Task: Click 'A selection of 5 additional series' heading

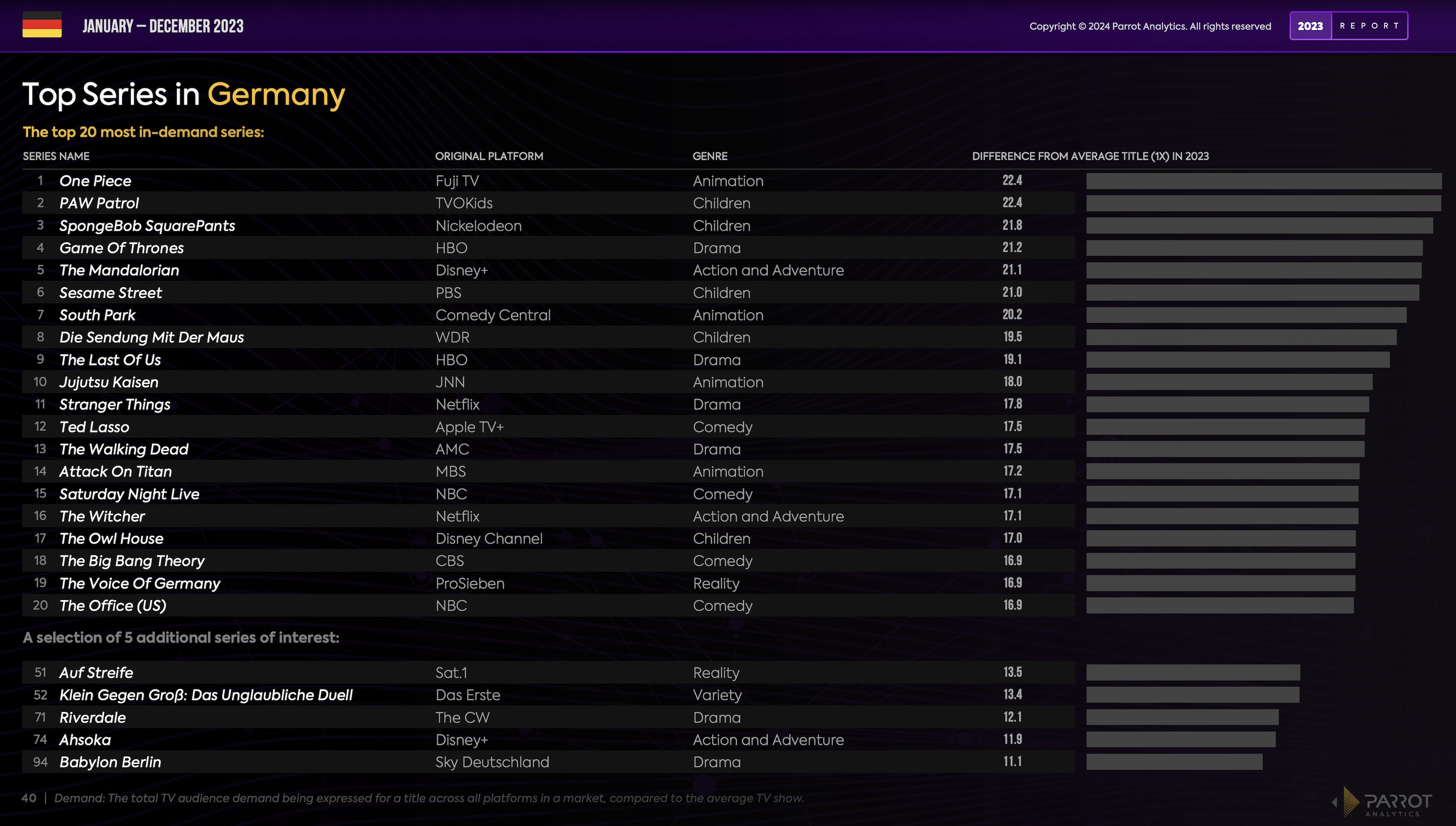Action: [181, 638]
